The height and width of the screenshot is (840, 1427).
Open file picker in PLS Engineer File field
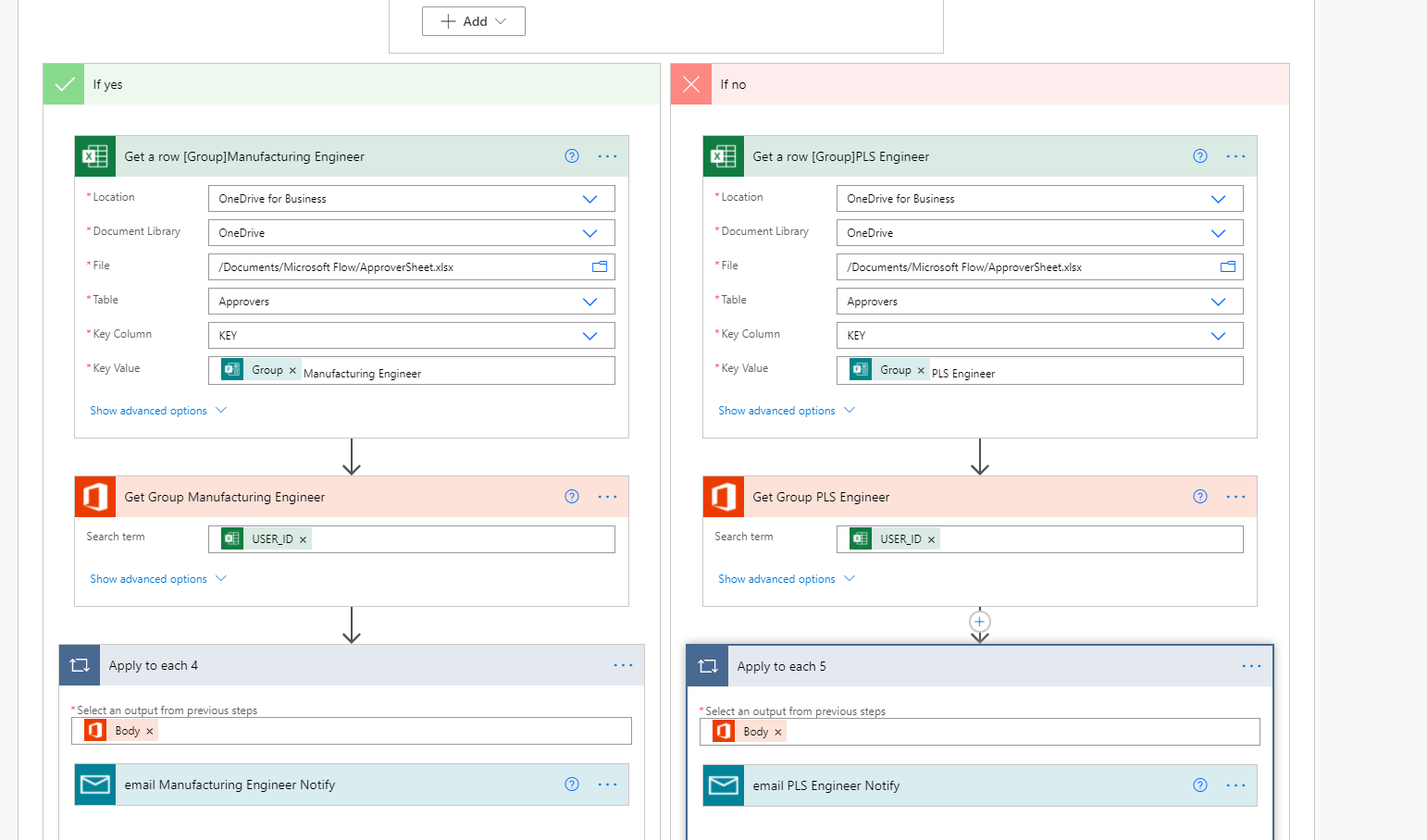1228,266
